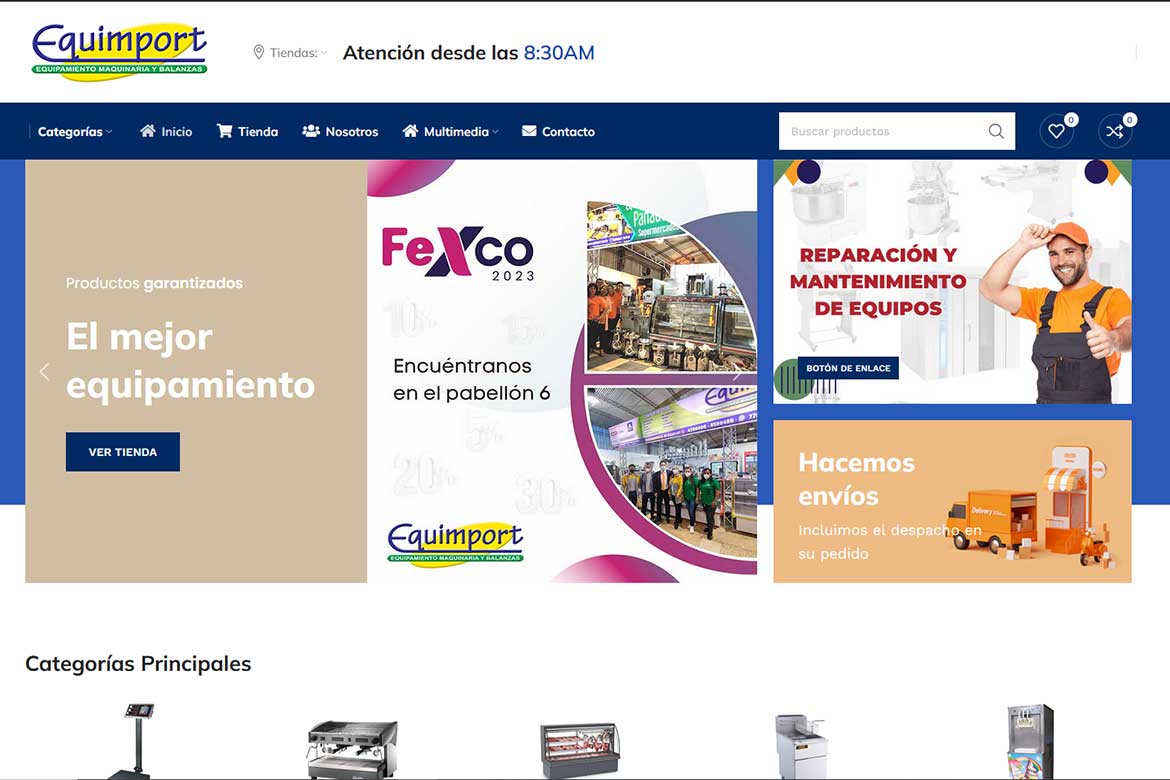Click the people icon beside Nosotros
This screenshot has width=1170, height=780.
point(311,131)
